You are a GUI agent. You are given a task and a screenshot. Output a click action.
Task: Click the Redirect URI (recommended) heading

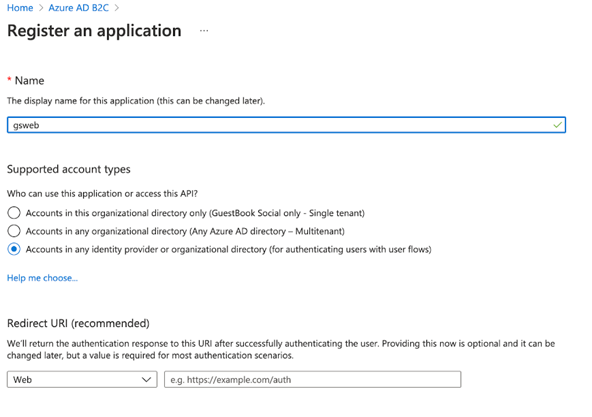point(78,323)
